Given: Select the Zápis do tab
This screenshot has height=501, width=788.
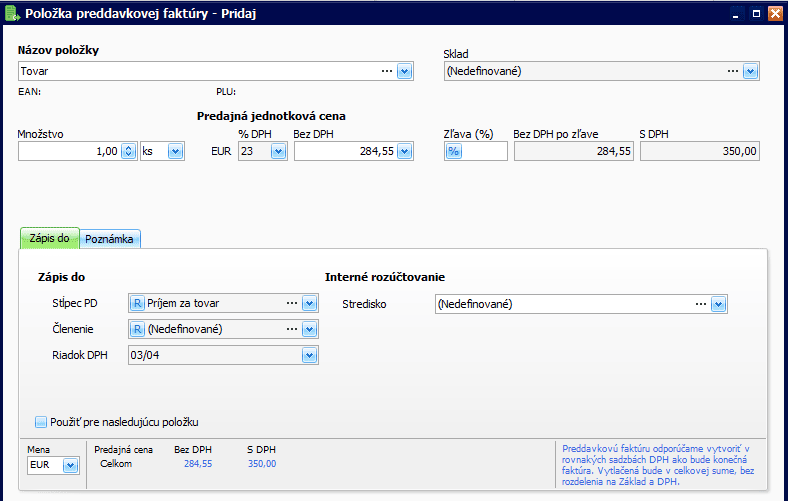Looking at the screenshot, I should [49, 239].
